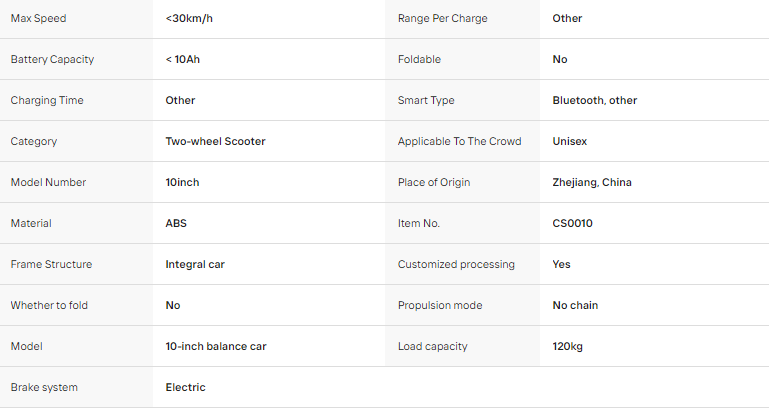Click the 120kg load capacity value
The height and width of the screenshot is (409, 769).
(x=567, y=346)
